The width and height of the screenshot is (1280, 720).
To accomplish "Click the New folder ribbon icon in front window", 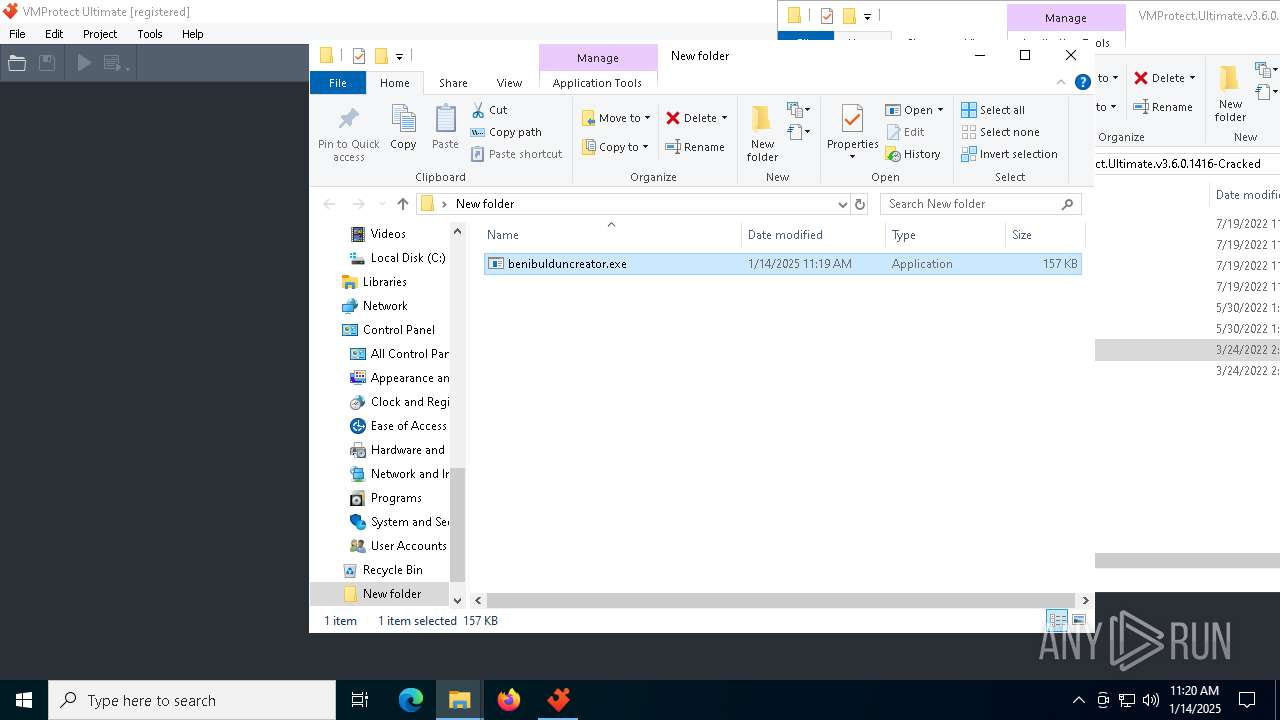I will pos(762,119).
